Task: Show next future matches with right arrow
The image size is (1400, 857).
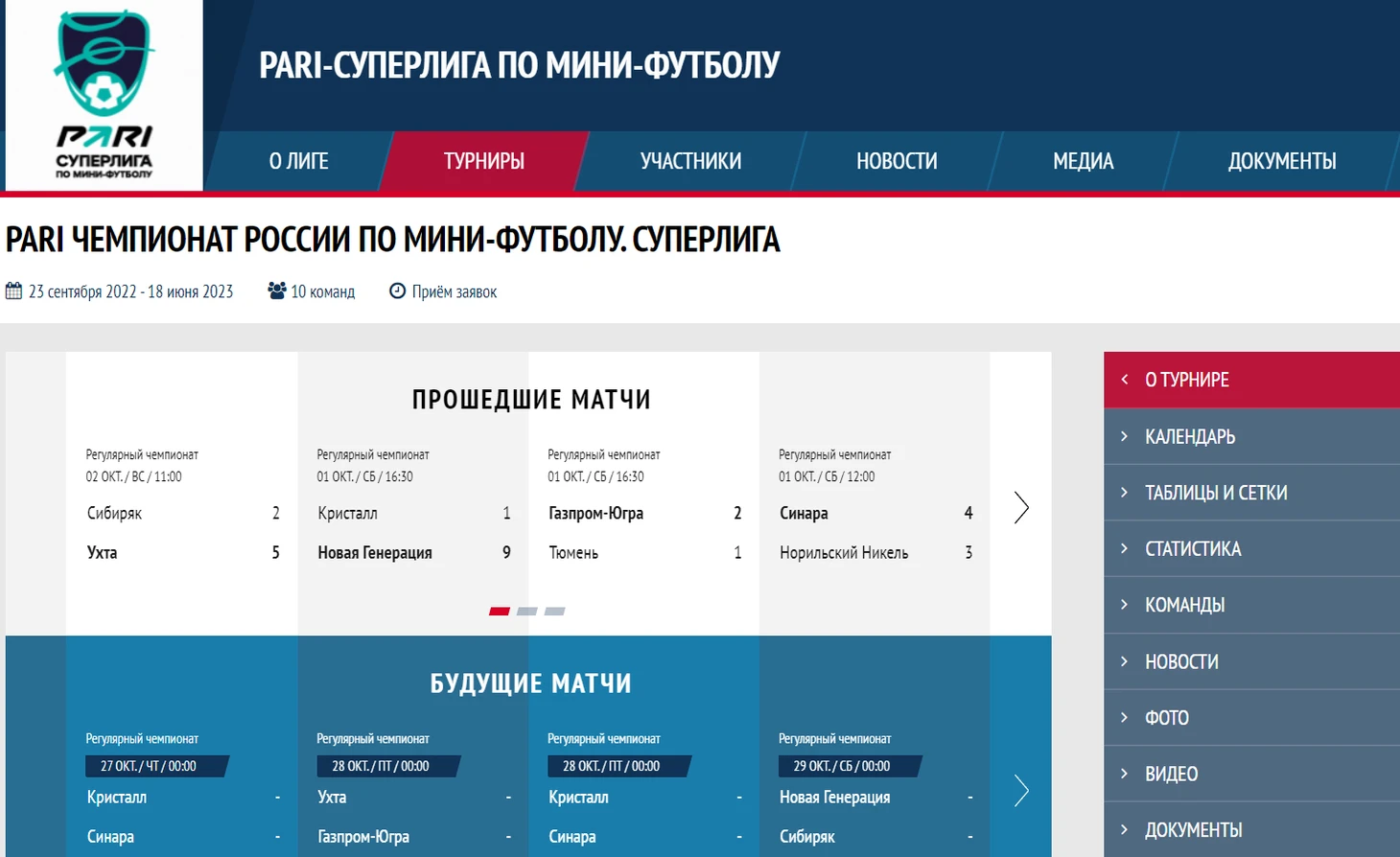Action: point(1021,791)
